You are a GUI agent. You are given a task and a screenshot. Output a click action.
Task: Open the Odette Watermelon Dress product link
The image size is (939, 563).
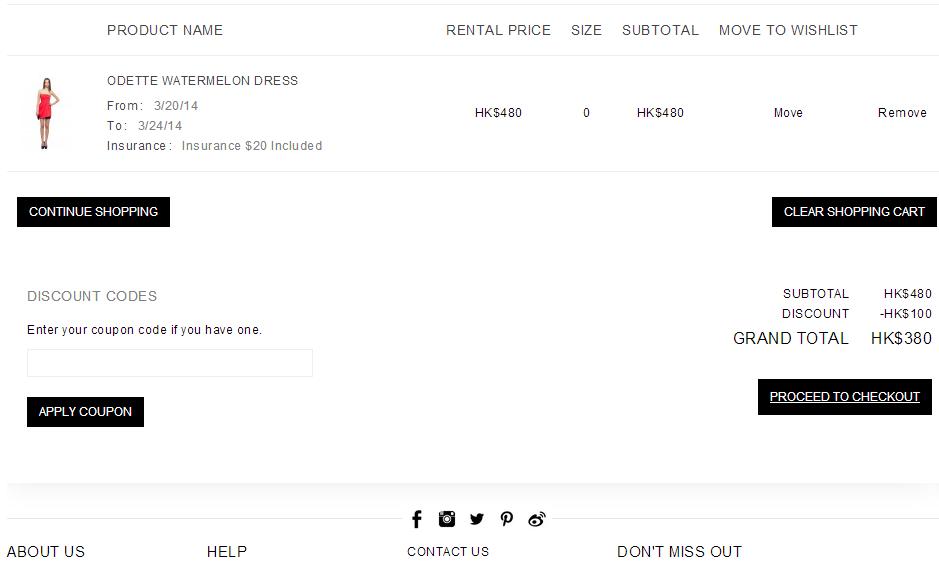tap(202, 81)
